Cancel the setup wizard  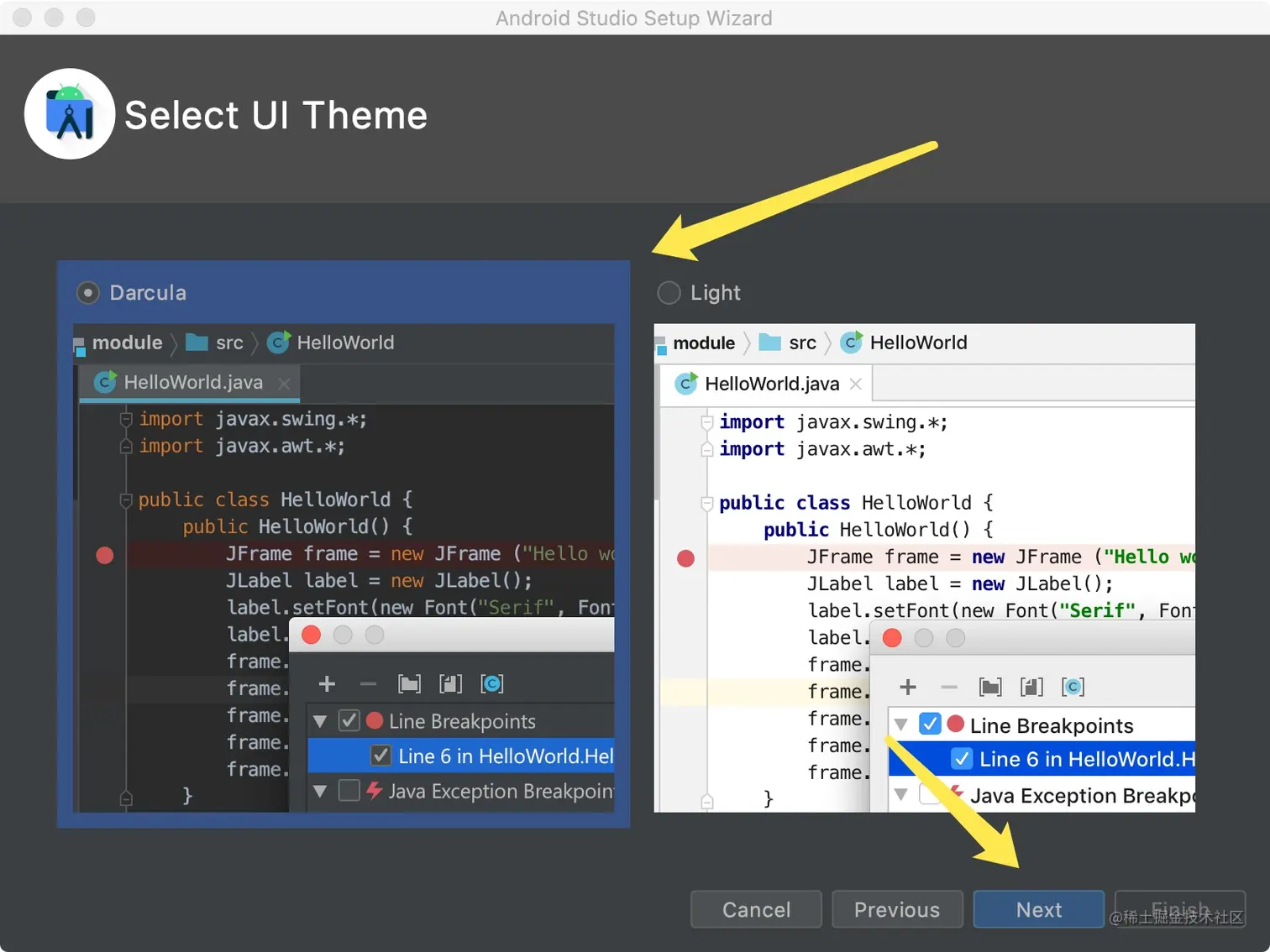[x=756, y=909]
